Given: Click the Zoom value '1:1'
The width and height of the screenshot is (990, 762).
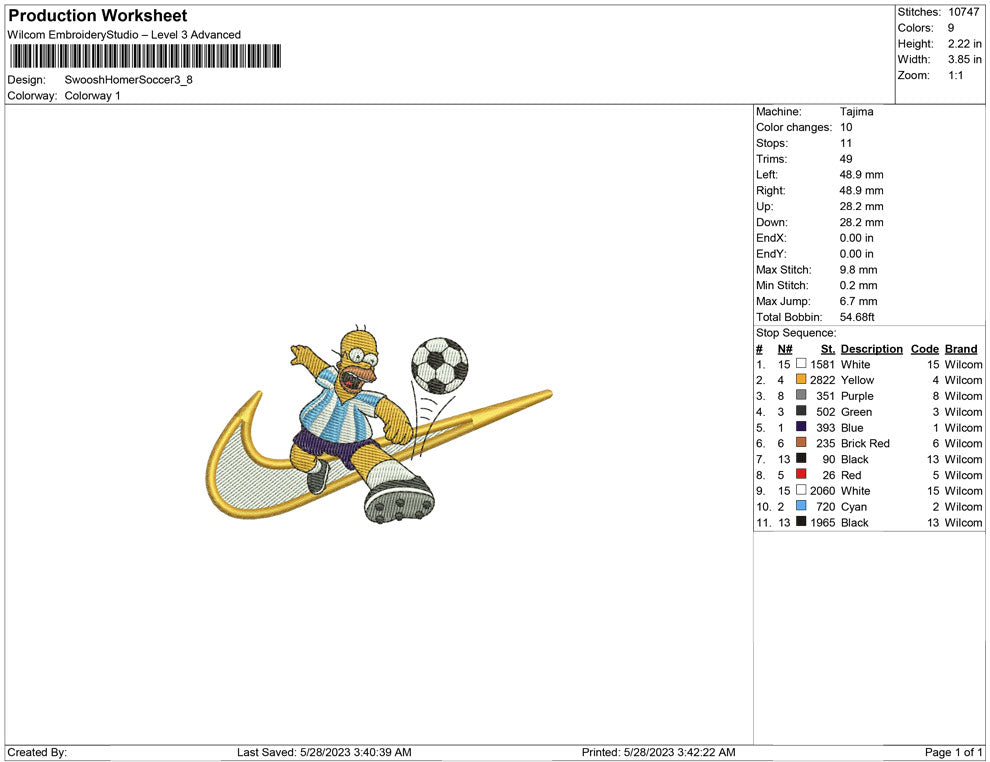Looking at the screenshot, I should [x=956, y=75].
